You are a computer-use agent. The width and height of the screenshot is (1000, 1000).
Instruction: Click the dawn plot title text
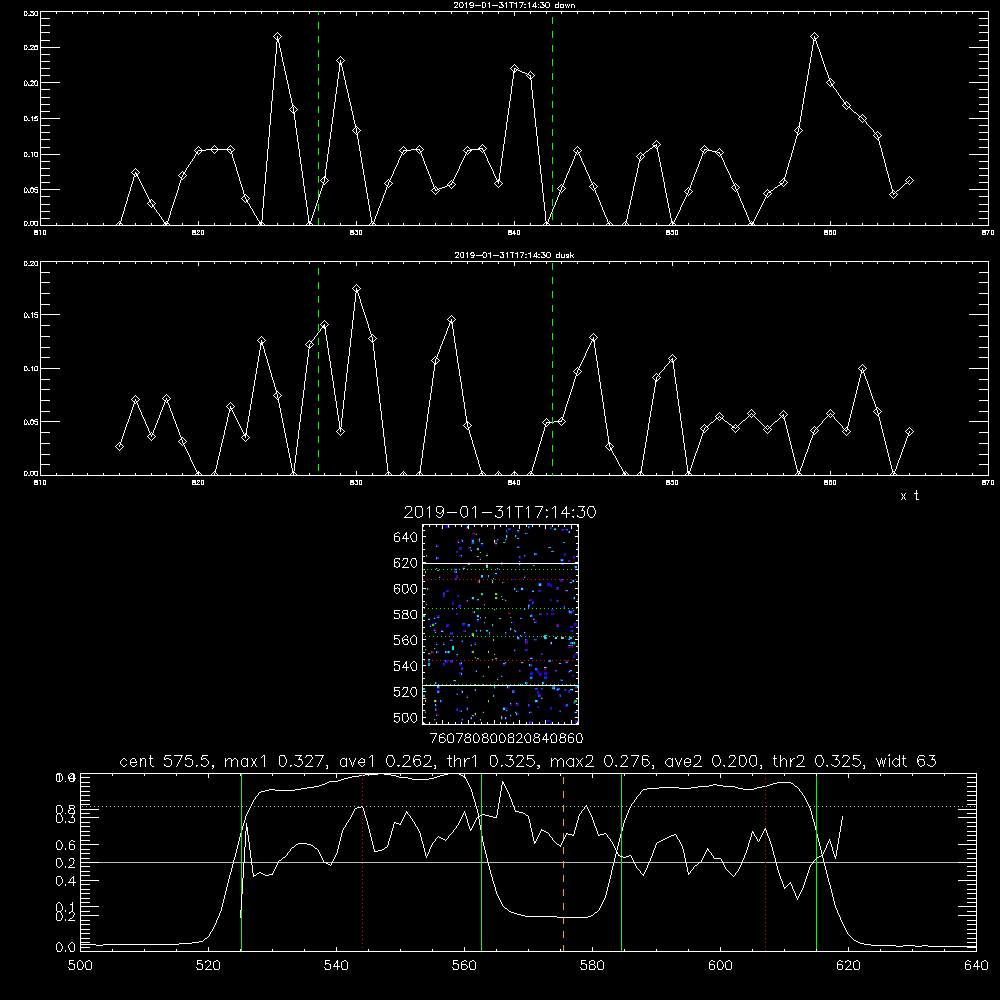(514, 5)
